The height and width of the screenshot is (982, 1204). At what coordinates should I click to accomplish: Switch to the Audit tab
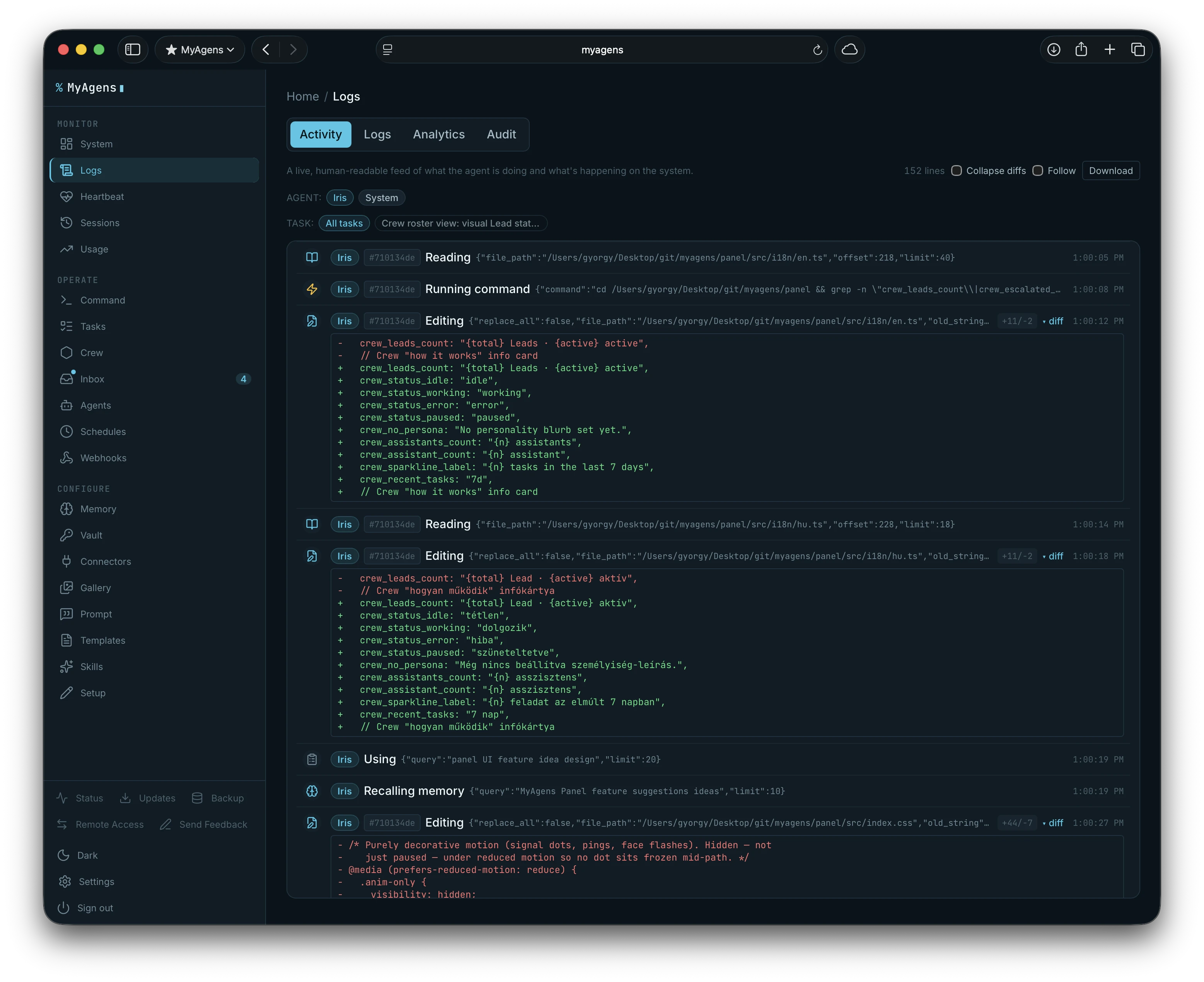(x=501, y=135)
